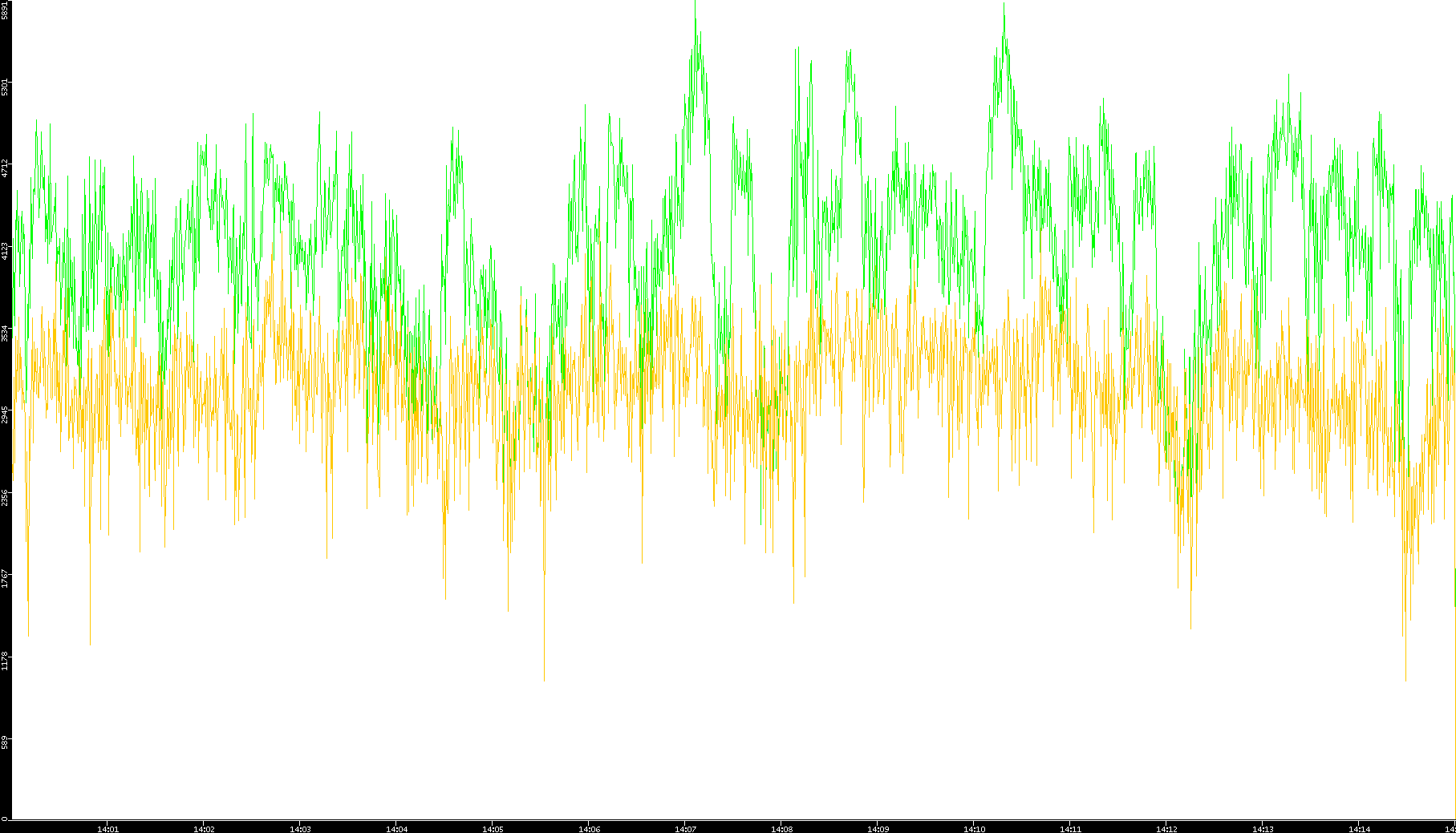Select the 3534 value on the vertical axis
The width and height of the screenshot is (1456, 833).
5,333
